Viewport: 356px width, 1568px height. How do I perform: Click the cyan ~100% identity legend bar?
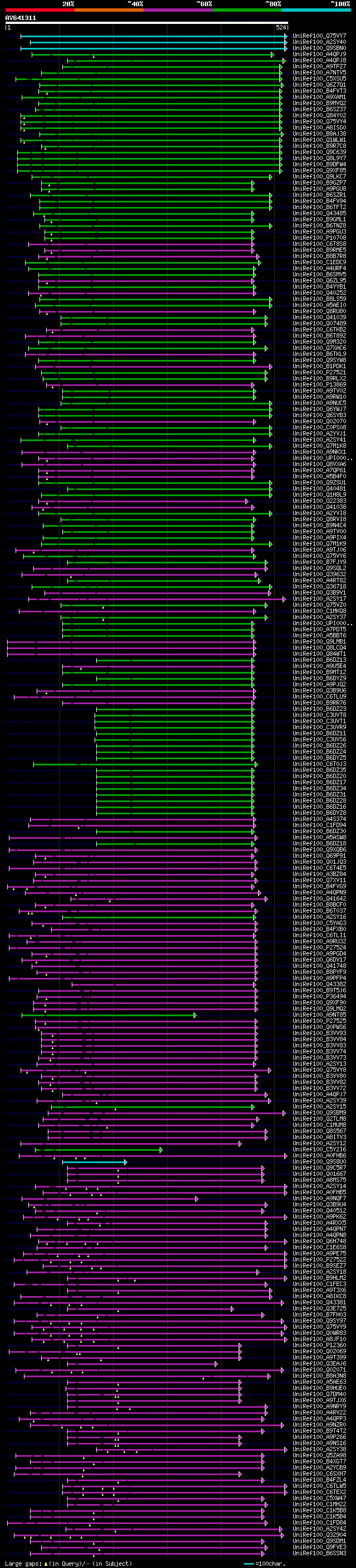tap(316, 10)
